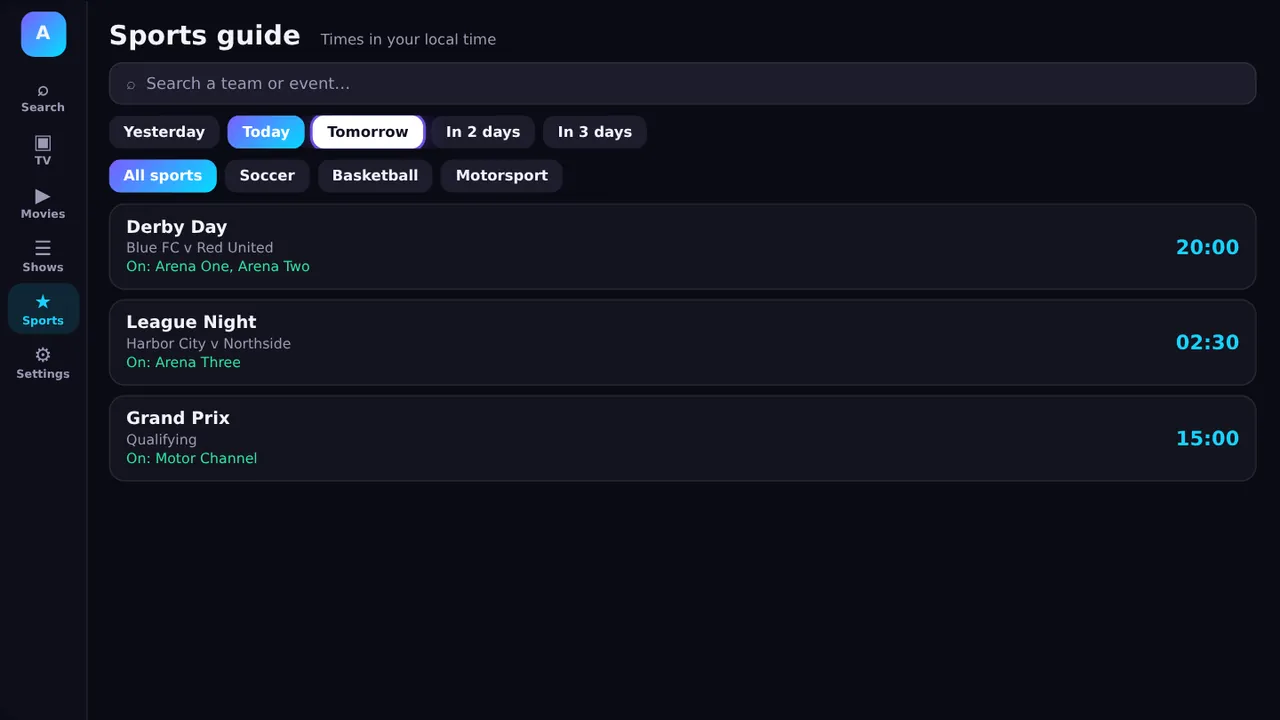Click 'Times in your local time' note
This screenshot has height=720, width=1280.
pos(408,40)
